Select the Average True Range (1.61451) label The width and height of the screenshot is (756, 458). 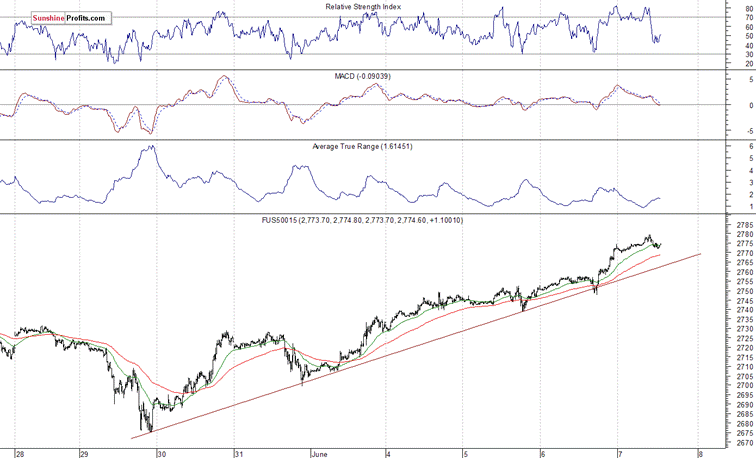[363, 147]
